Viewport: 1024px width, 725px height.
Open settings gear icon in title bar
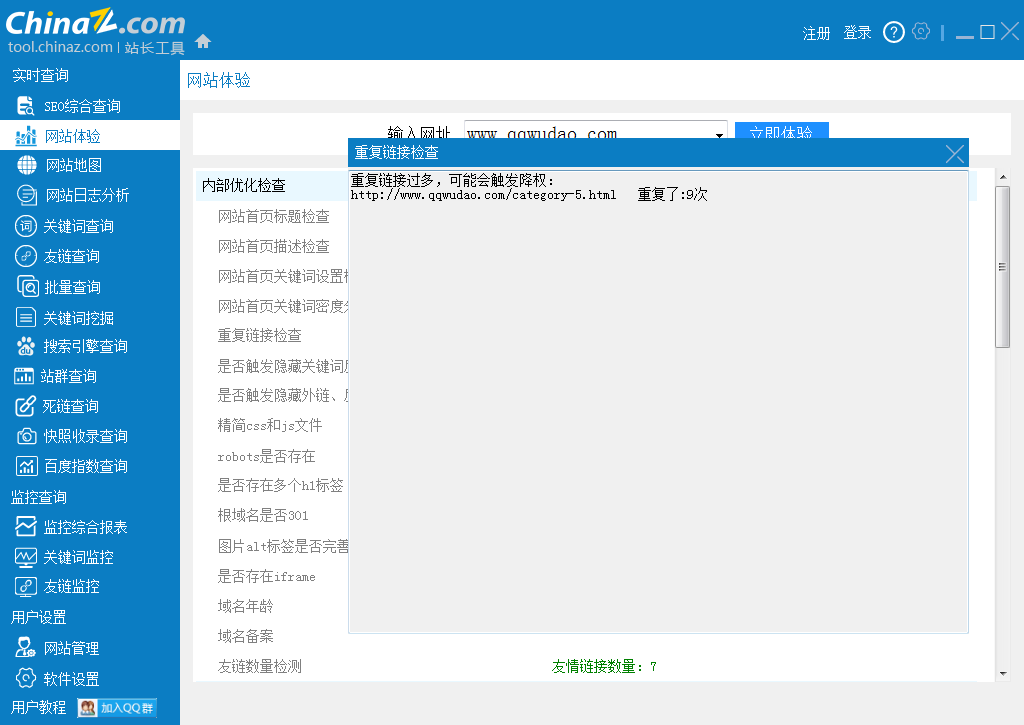pos(921,32)
